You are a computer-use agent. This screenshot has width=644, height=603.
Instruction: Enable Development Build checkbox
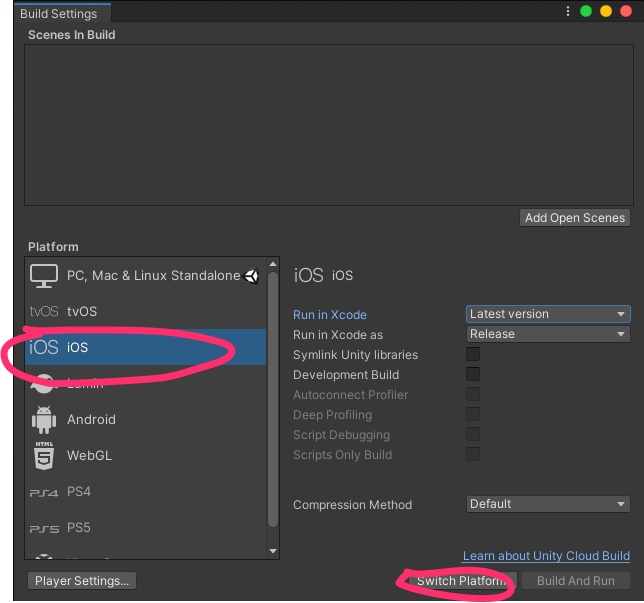click(473, 374)
